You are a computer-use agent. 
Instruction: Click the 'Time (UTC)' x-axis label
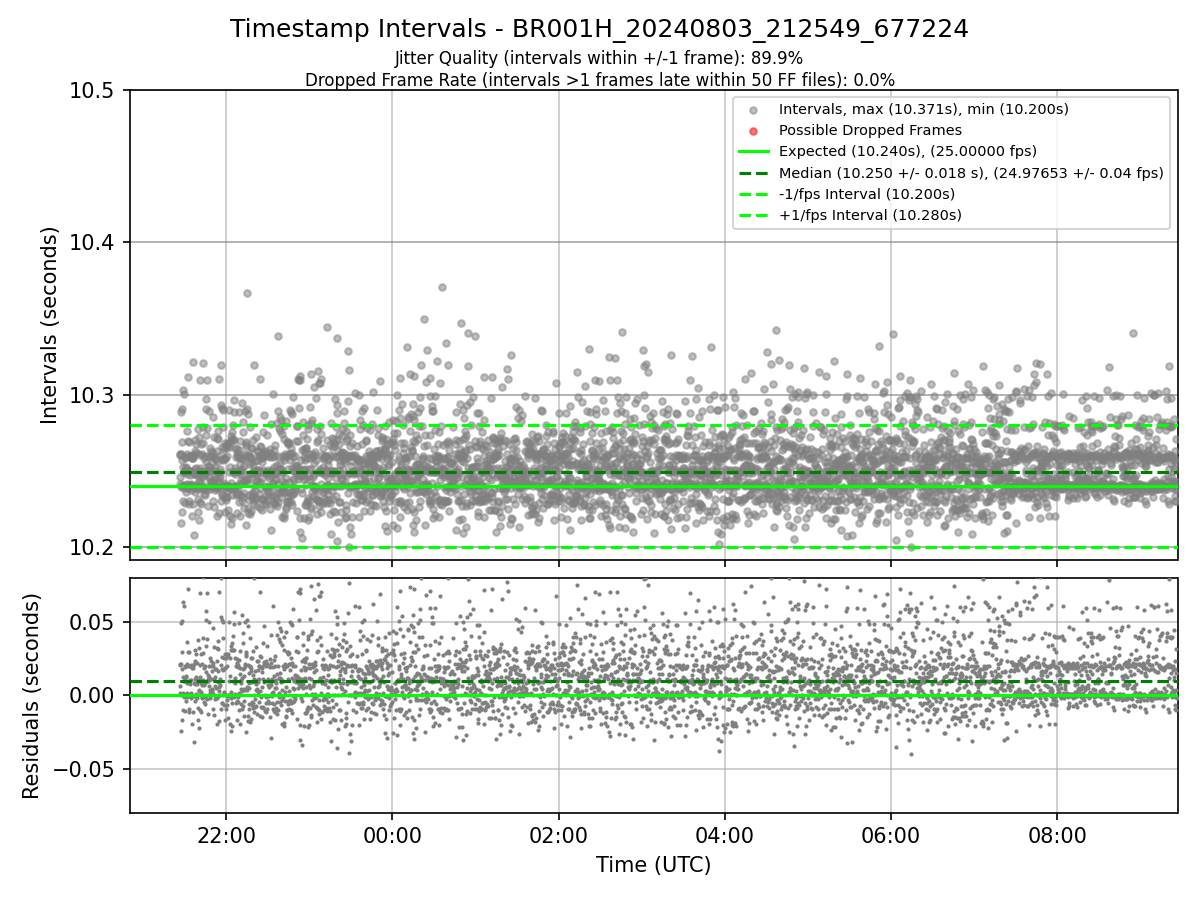(x=653, y=865)
